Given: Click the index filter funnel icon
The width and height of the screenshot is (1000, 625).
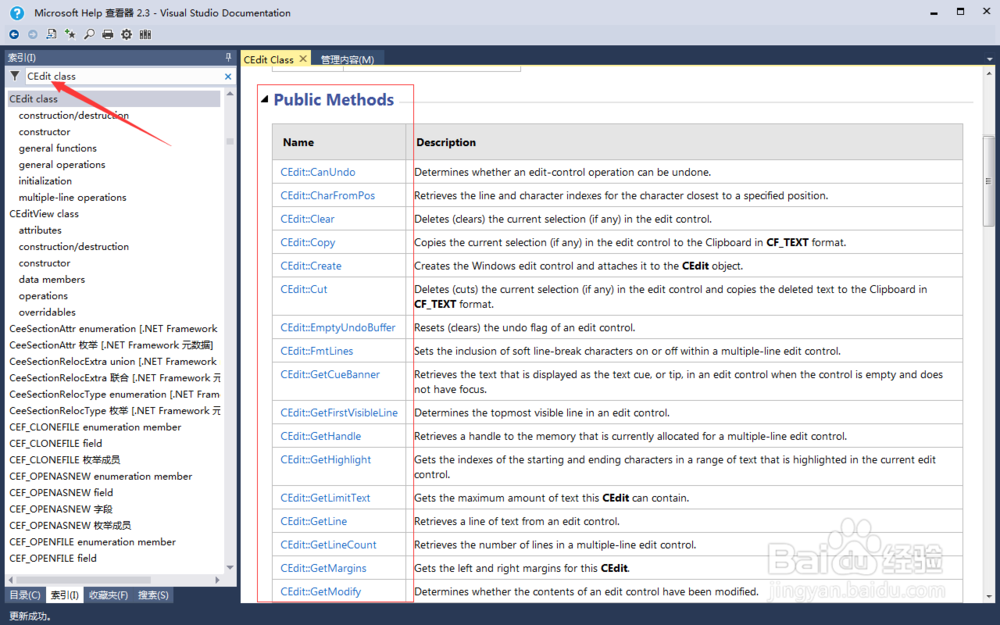Looking at the screenshot, I should pyautogui.click(x=15, y=76).
